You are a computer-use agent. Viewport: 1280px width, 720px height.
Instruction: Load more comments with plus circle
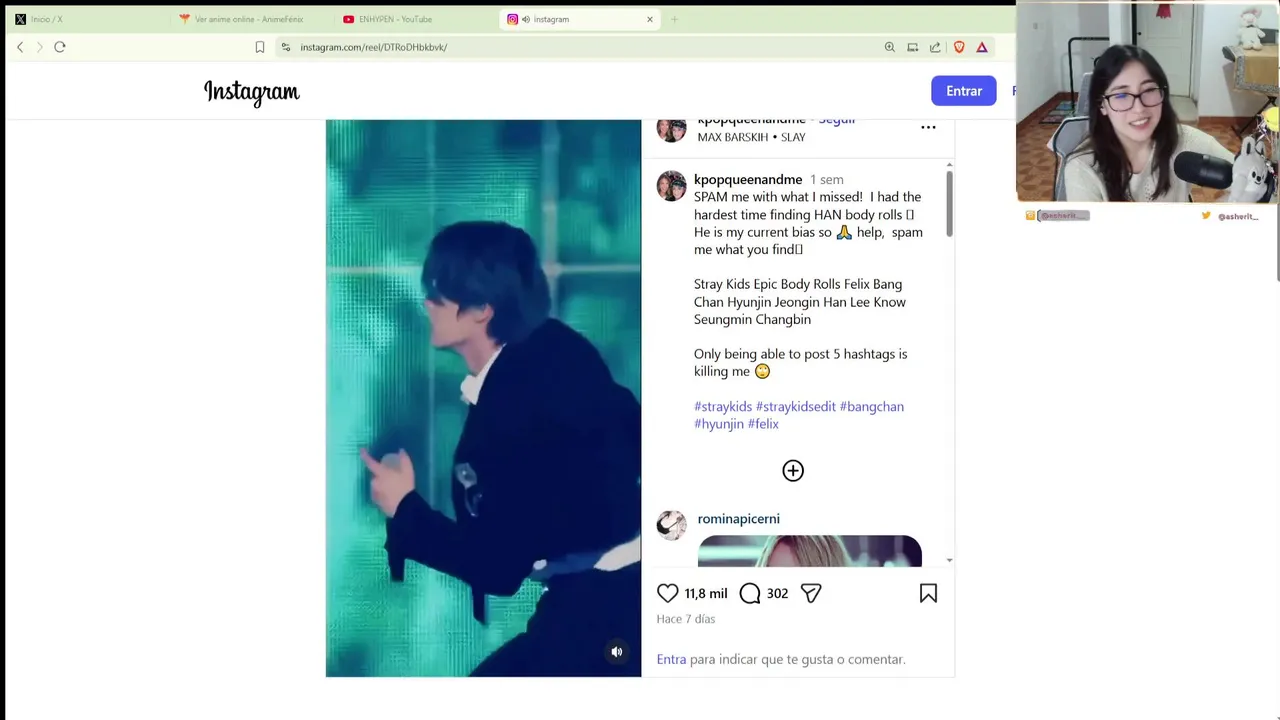(x=793, y=471)
